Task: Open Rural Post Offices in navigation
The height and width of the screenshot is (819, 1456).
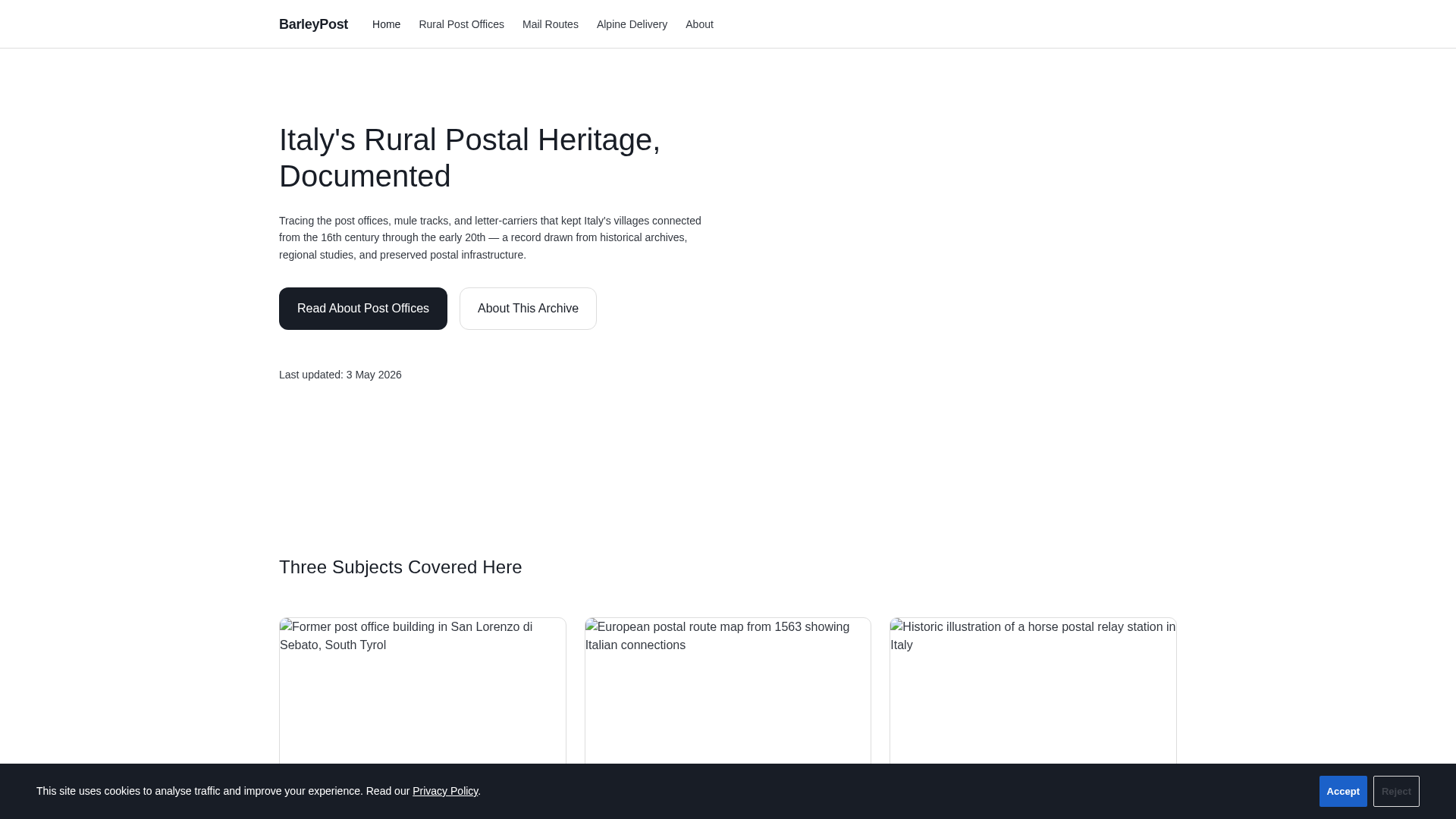Action: point(461,24)
